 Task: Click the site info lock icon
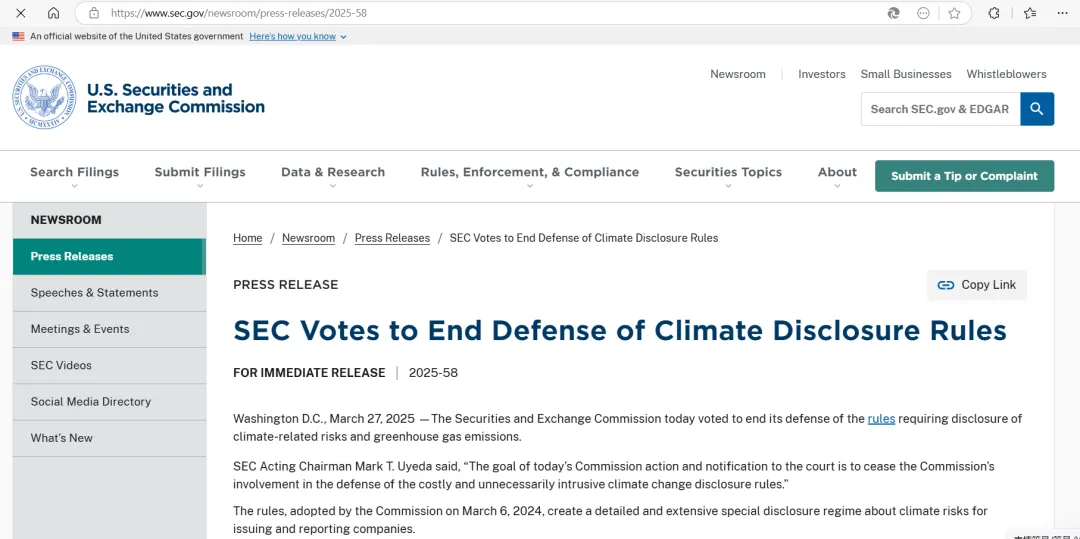point(94,13)
